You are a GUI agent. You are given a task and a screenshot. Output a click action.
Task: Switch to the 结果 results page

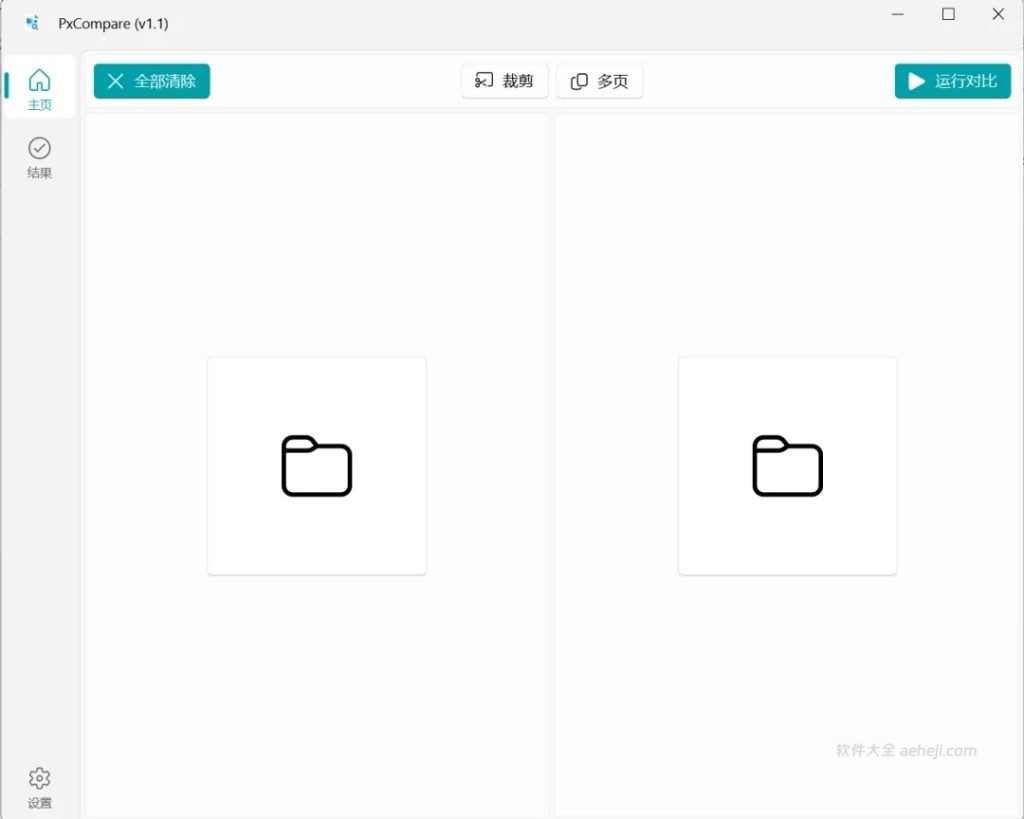40,157
